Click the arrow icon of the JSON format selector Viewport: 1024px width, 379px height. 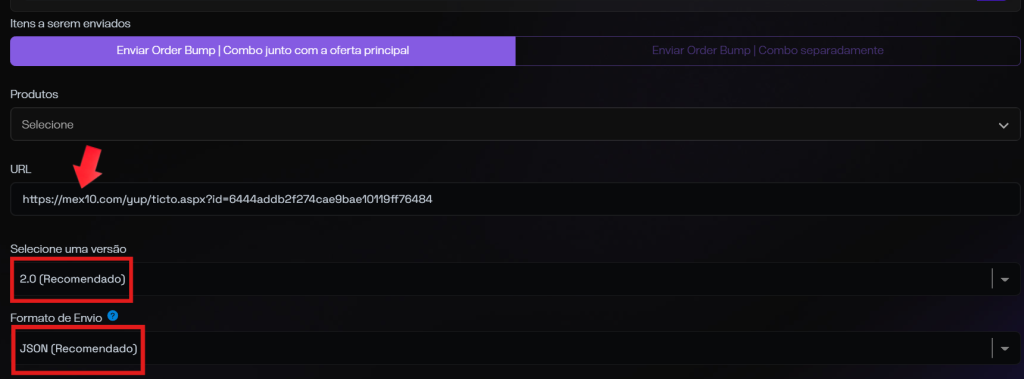tap(1005, 349)
